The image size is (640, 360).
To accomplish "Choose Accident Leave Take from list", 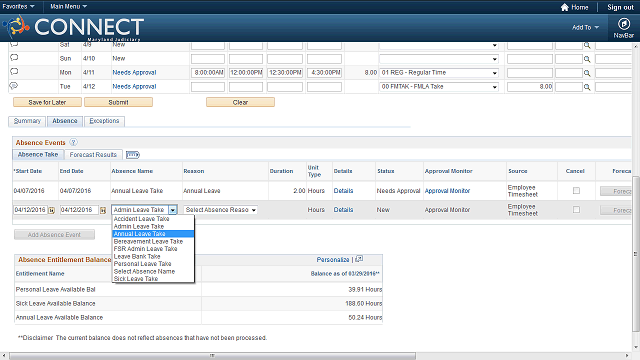I will coord(153,219).
